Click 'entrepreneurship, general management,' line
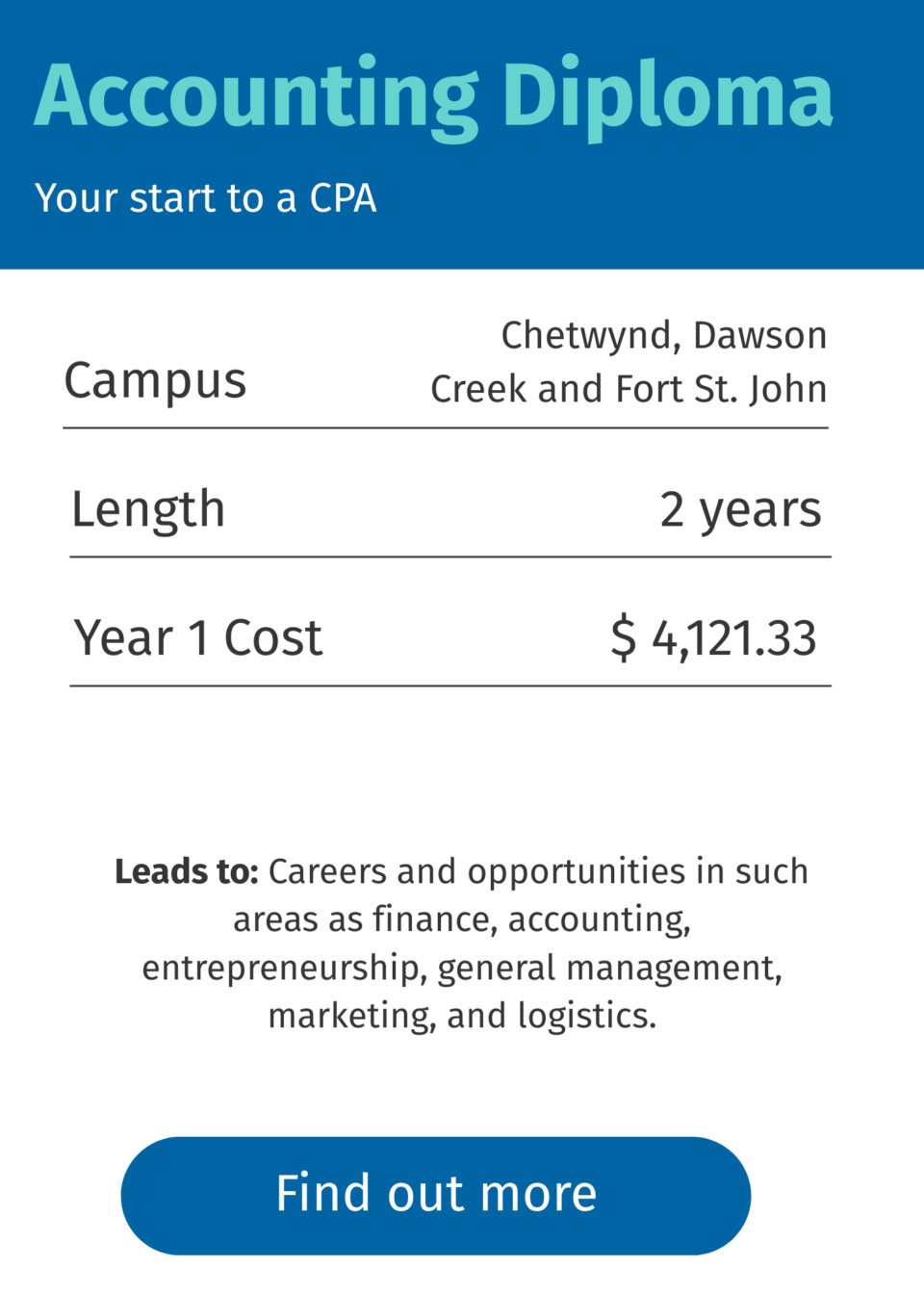Screen dimensions: 924x1294 (462, 968)
